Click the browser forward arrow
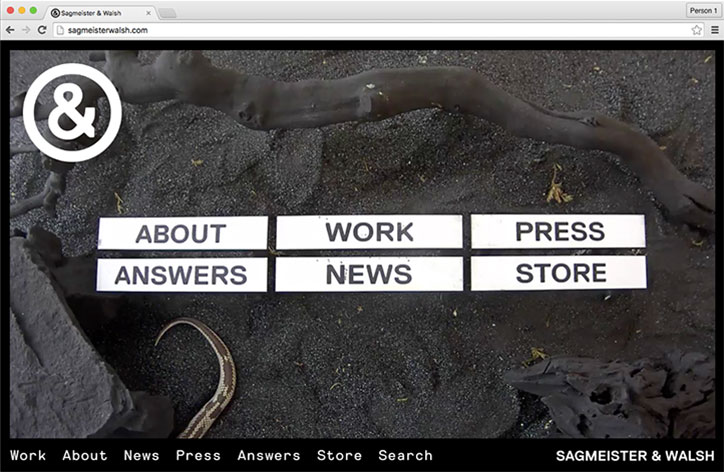This screenshot has width=724, height=472. pos(26,30)
